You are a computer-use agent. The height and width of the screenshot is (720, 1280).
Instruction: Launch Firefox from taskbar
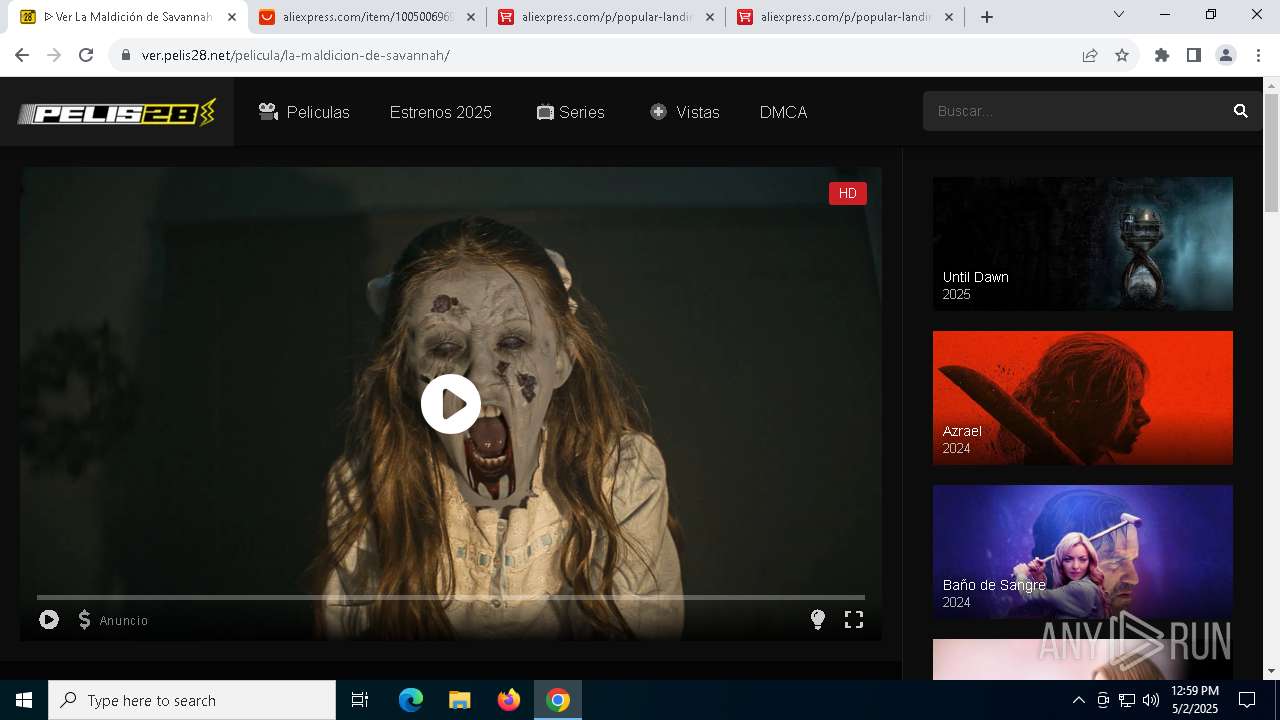point(509,700)
